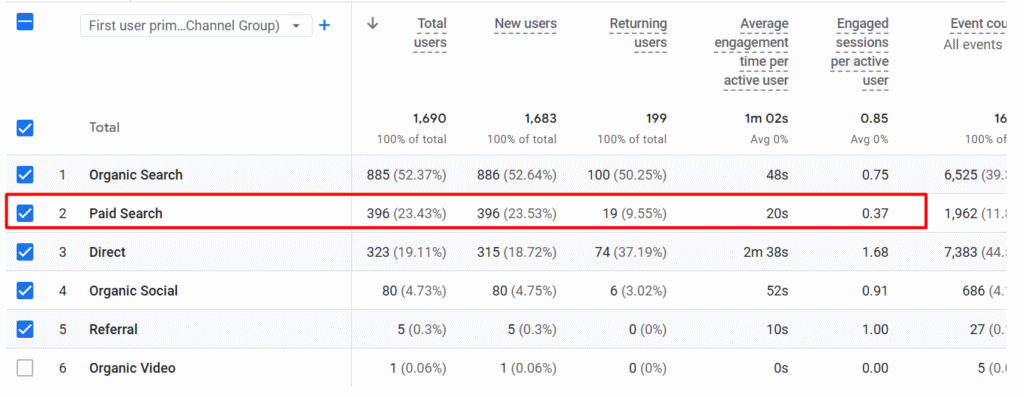
Task: Click the 1.00 engaged sessions cell
Action: click(x=876, y=329)
